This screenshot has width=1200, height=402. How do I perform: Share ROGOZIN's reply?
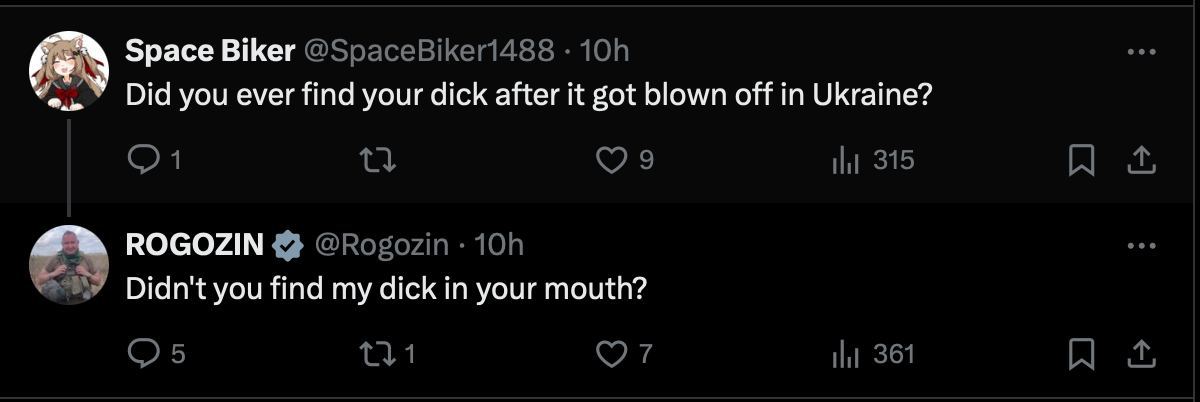1141,353
